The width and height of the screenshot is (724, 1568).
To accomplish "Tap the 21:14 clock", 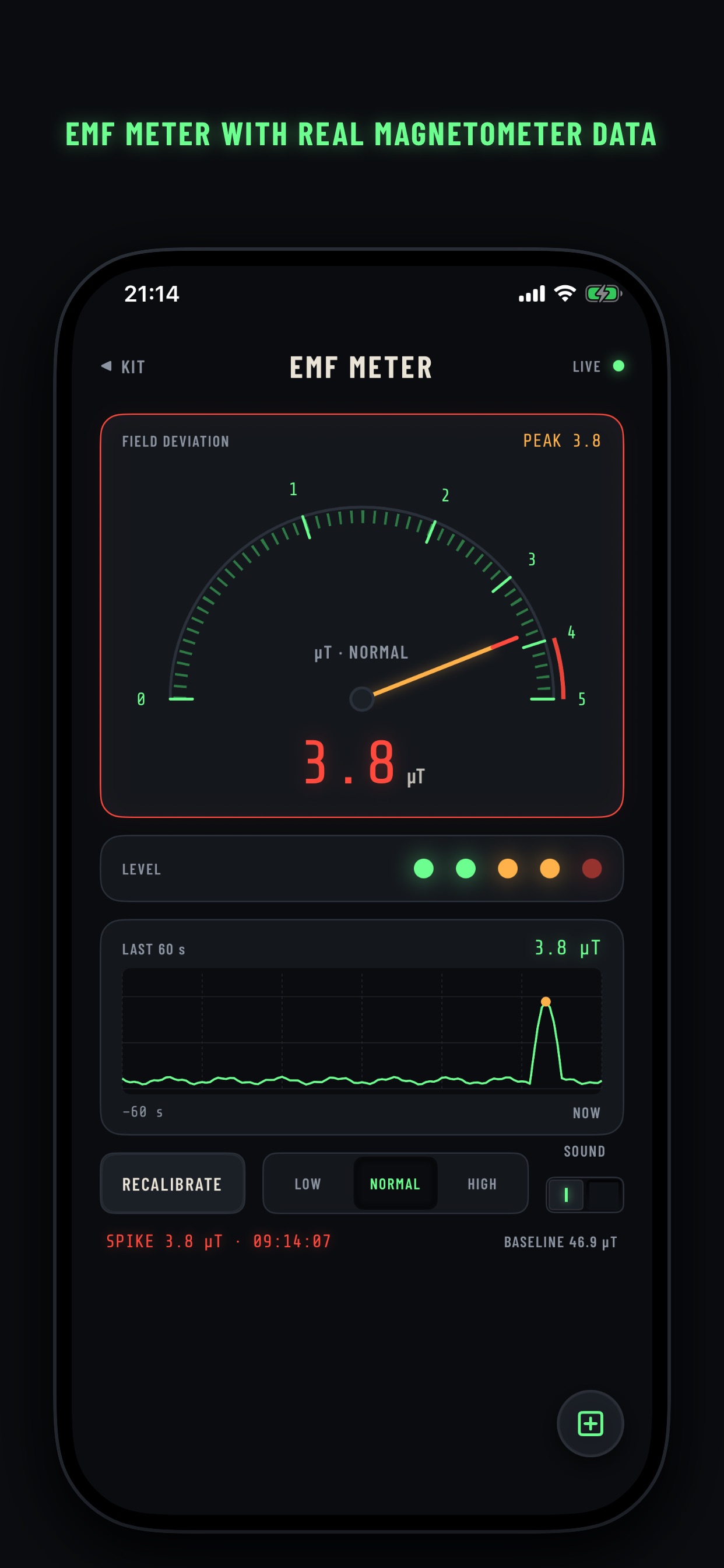I will click(152, 294).
